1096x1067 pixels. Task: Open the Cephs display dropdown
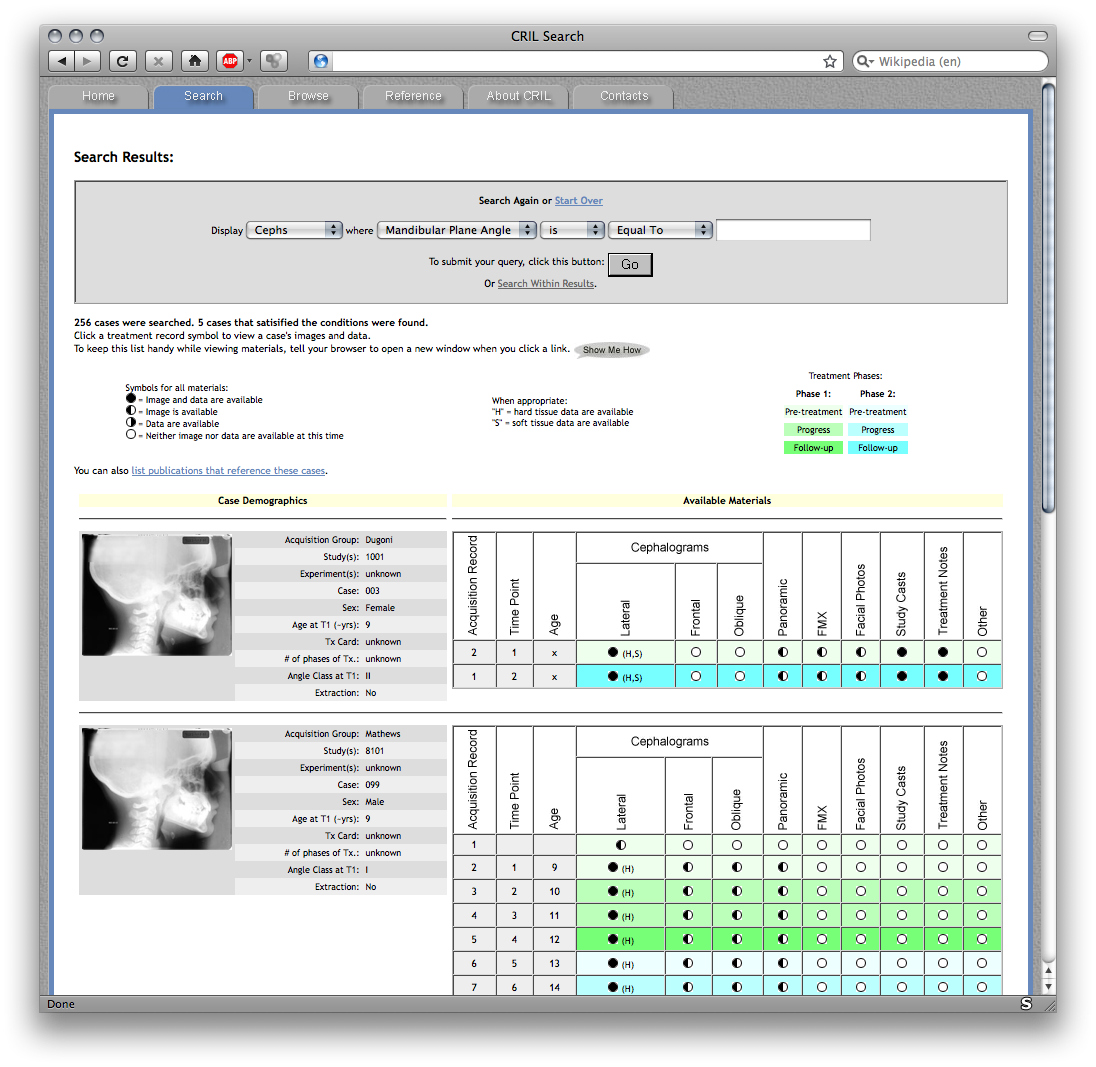click(x=294, y=230)
